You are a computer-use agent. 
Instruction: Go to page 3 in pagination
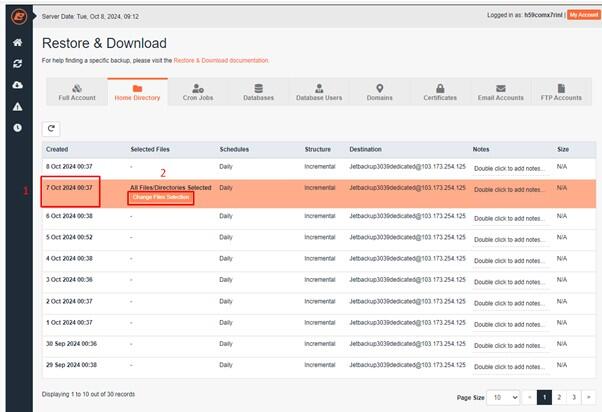[574, 397]
